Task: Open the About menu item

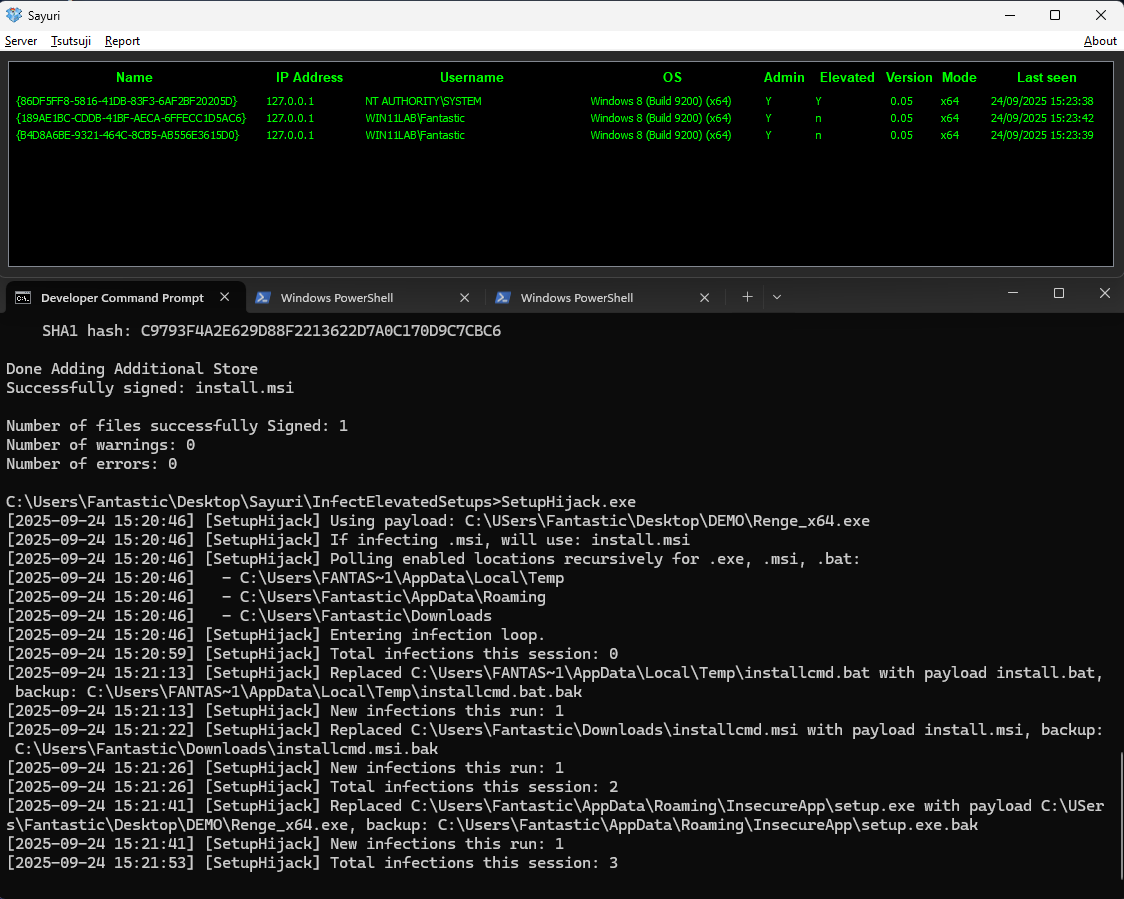Action: [x=1100, y=41]
